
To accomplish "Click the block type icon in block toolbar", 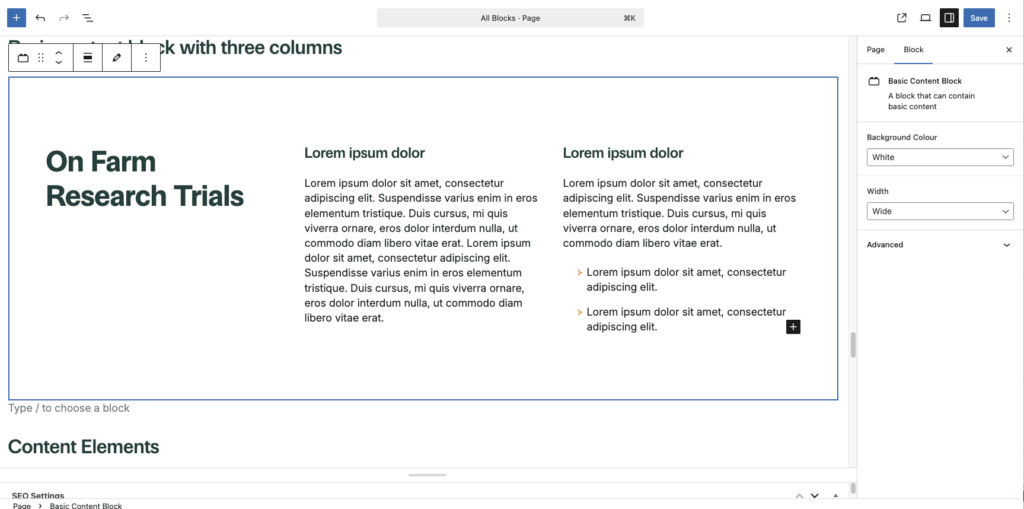I will pyautogui.click(x=23, y=58).
